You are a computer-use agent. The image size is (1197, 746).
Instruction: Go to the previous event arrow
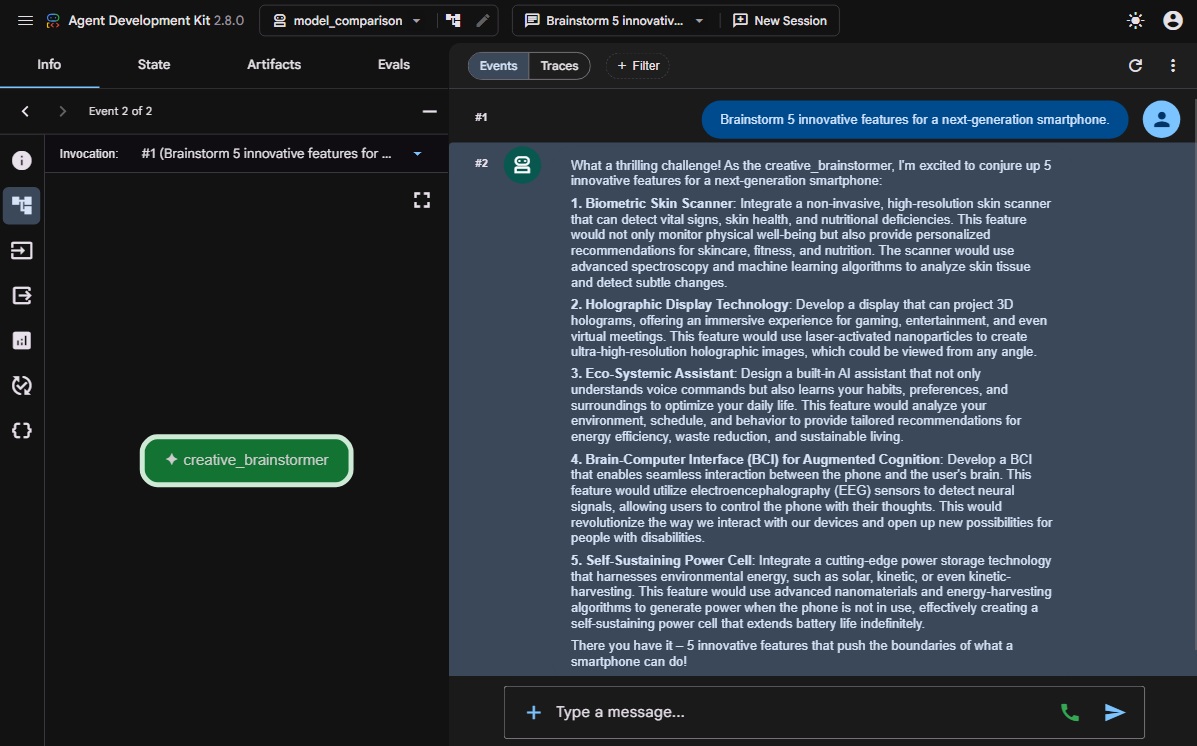pos(25,111)
